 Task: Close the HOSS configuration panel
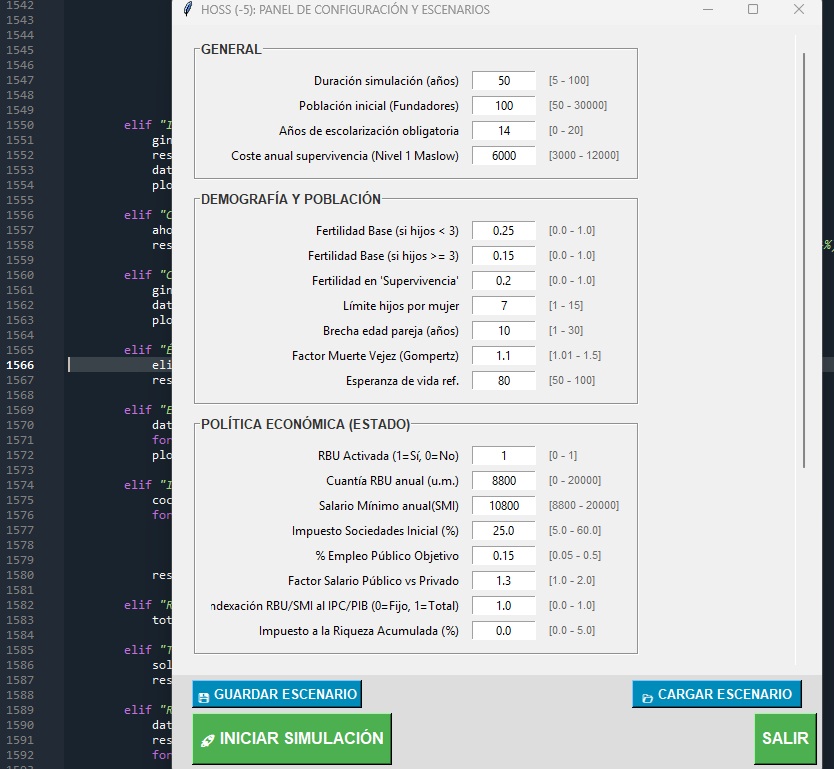point(798,10)
